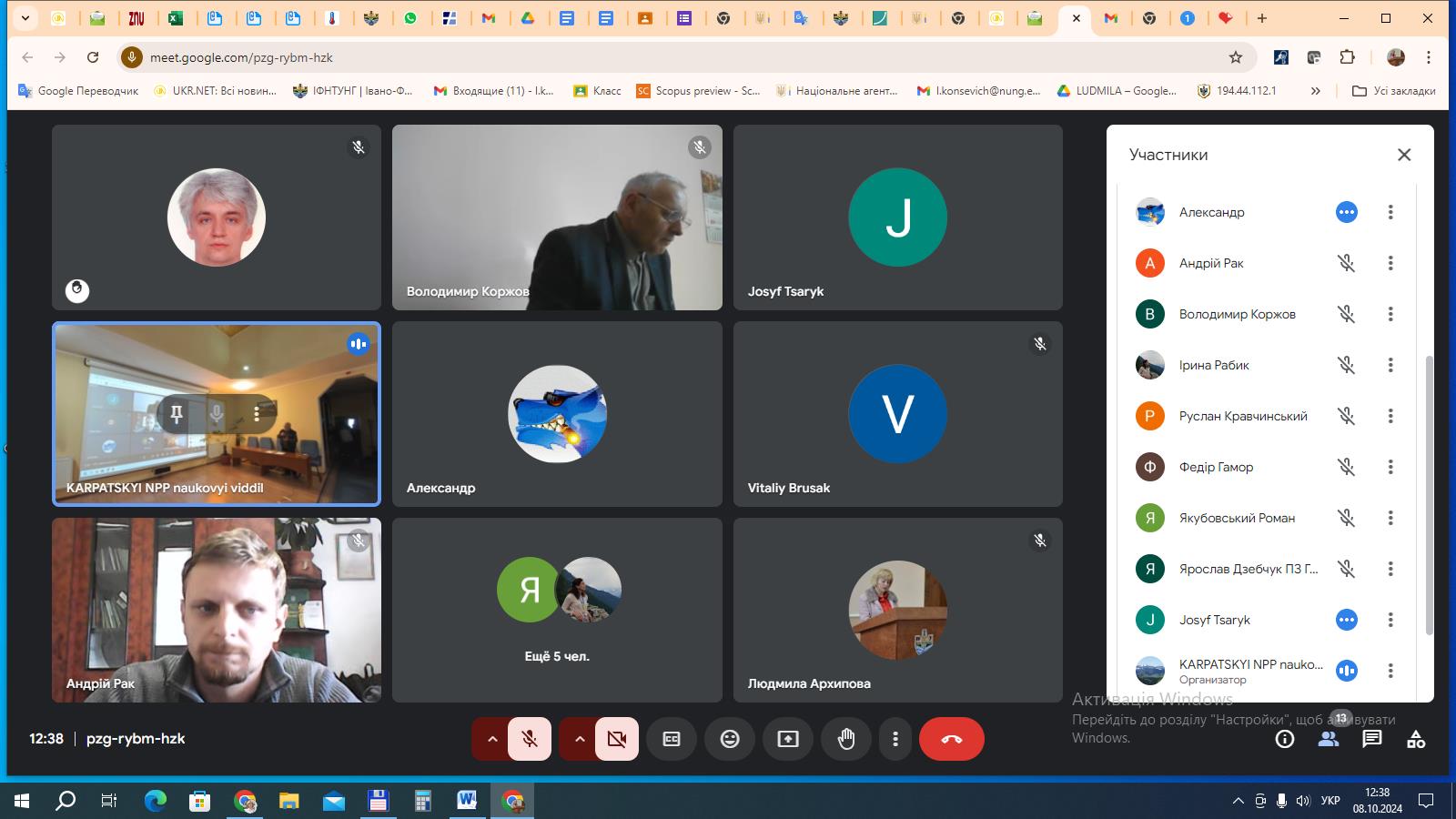The width and height of the screenshot is (1456, 819).
Task: Click the participants list scrollbar
Action: [1429, 491]
